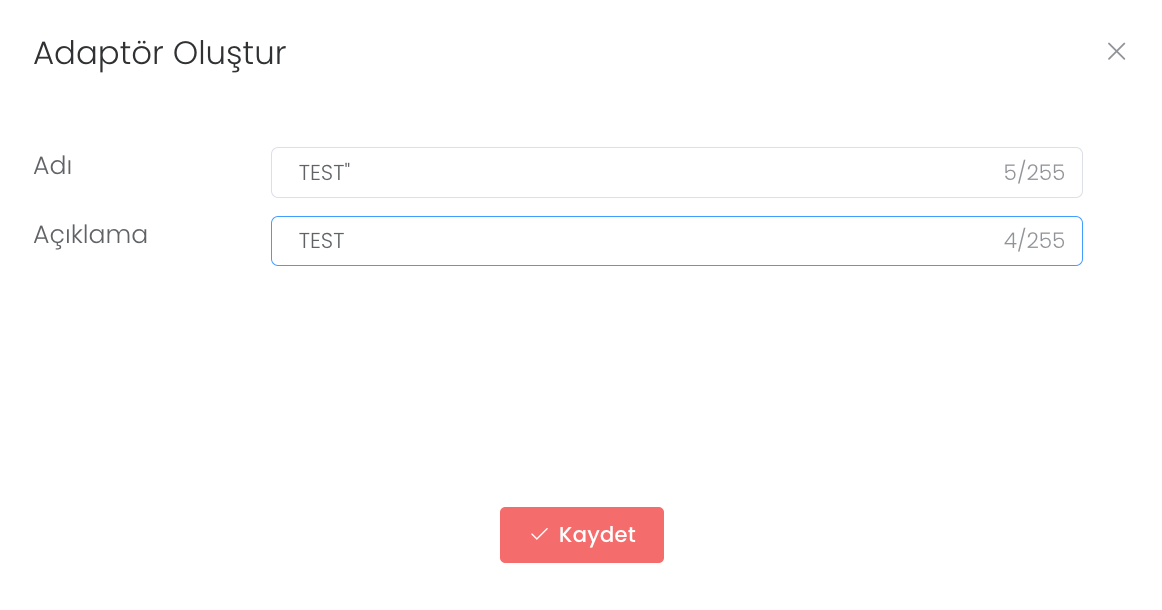
Task: Click the 4/255 character counter
Action: coord(1034,241)
